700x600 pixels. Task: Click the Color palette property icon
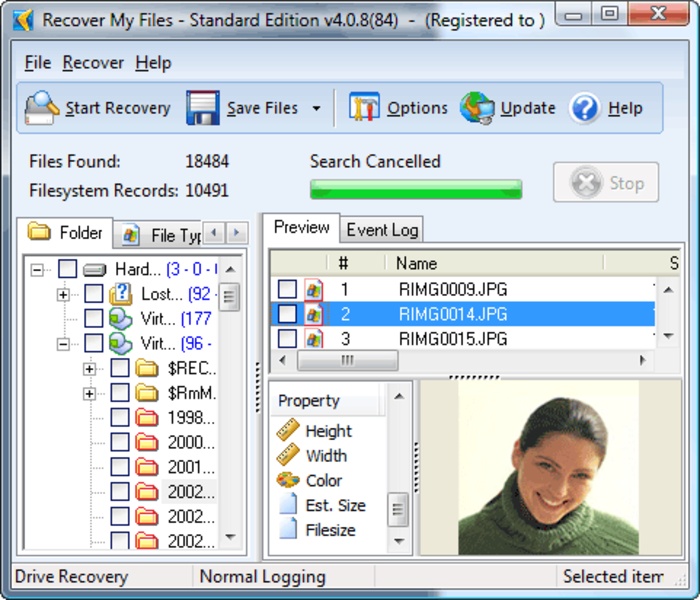[288, 480]
